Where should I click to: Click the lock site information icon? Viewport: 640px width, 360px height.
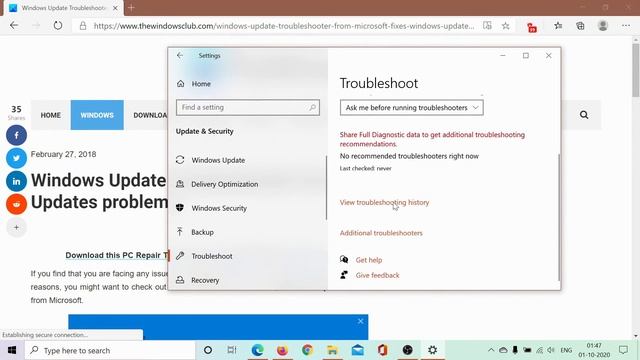coord(83,26)
